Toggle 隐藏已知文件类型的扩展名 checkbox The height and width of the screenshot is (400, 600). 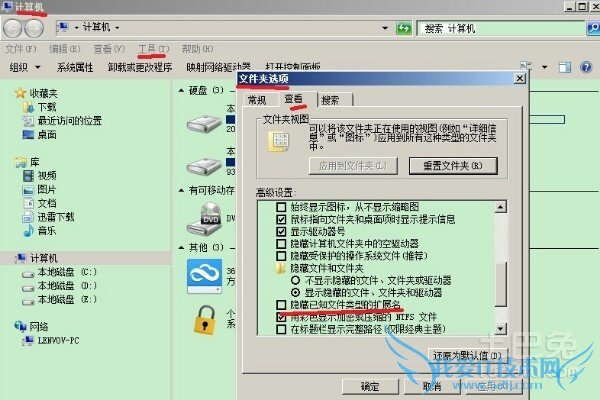point(281,305)
